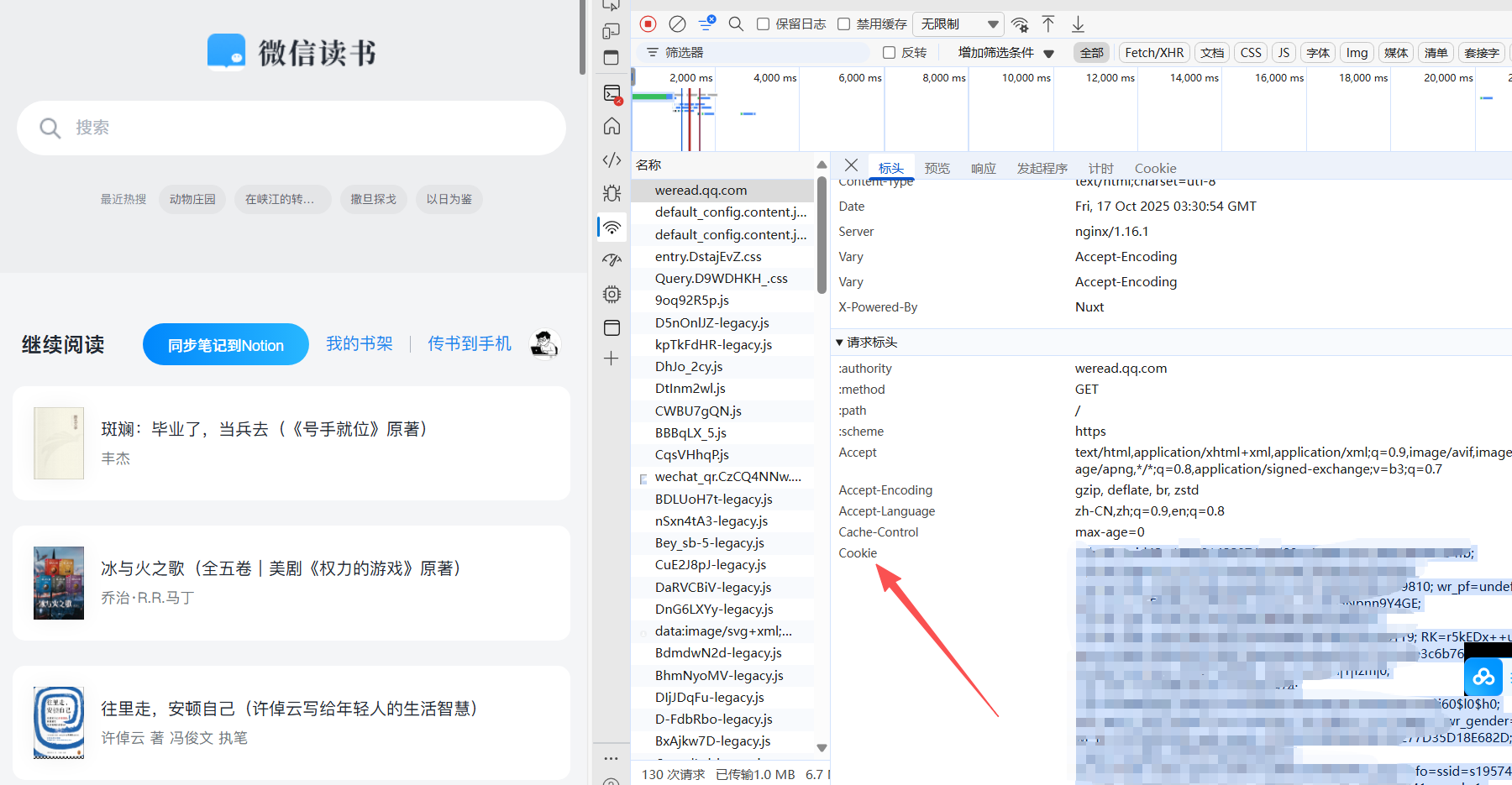The image size is (1512, 785).
Task: Toggle device emulation icon in DevTools sidebar
Action: (612, 31)
